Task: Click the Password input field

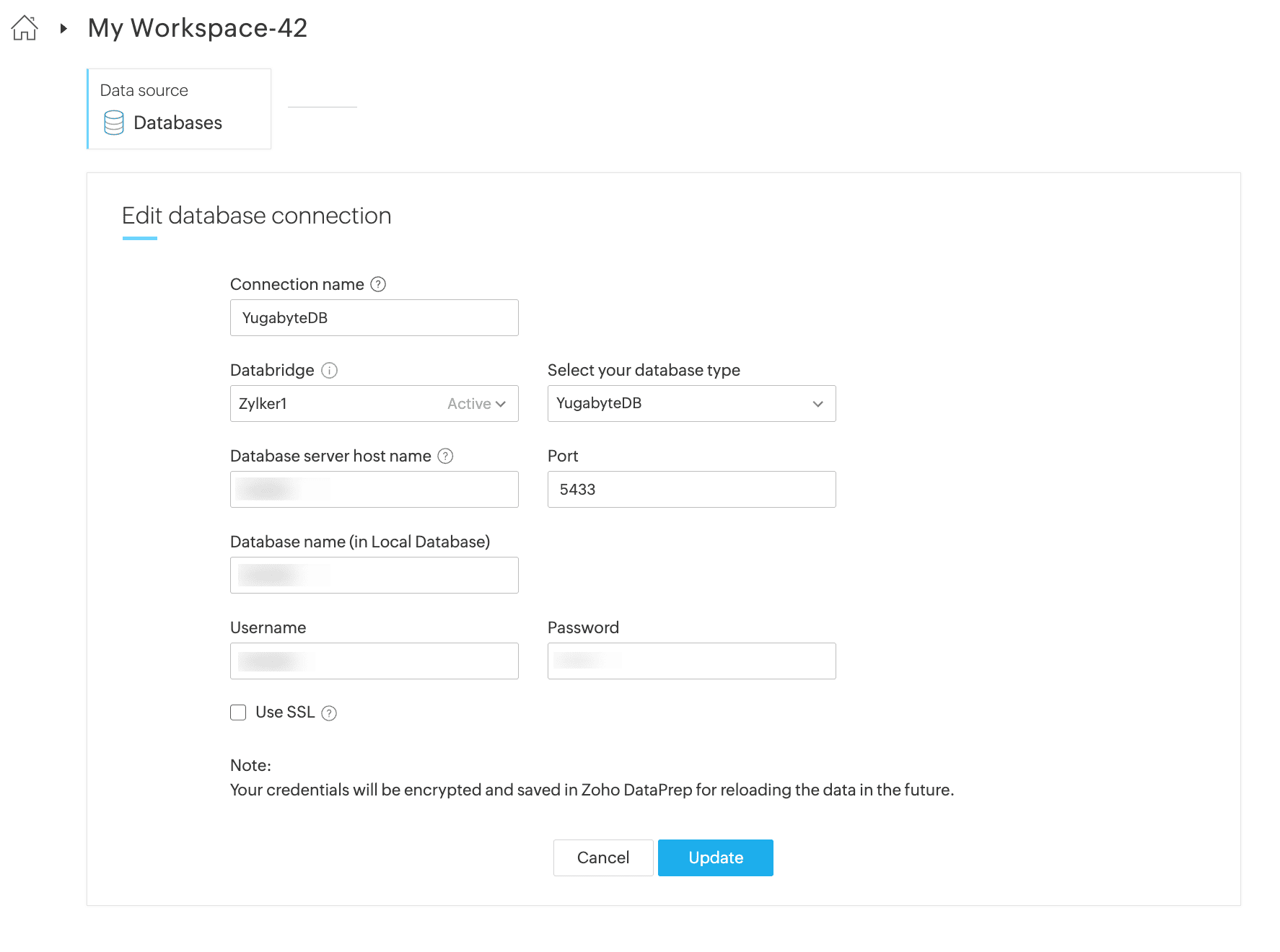Action: 691,661
